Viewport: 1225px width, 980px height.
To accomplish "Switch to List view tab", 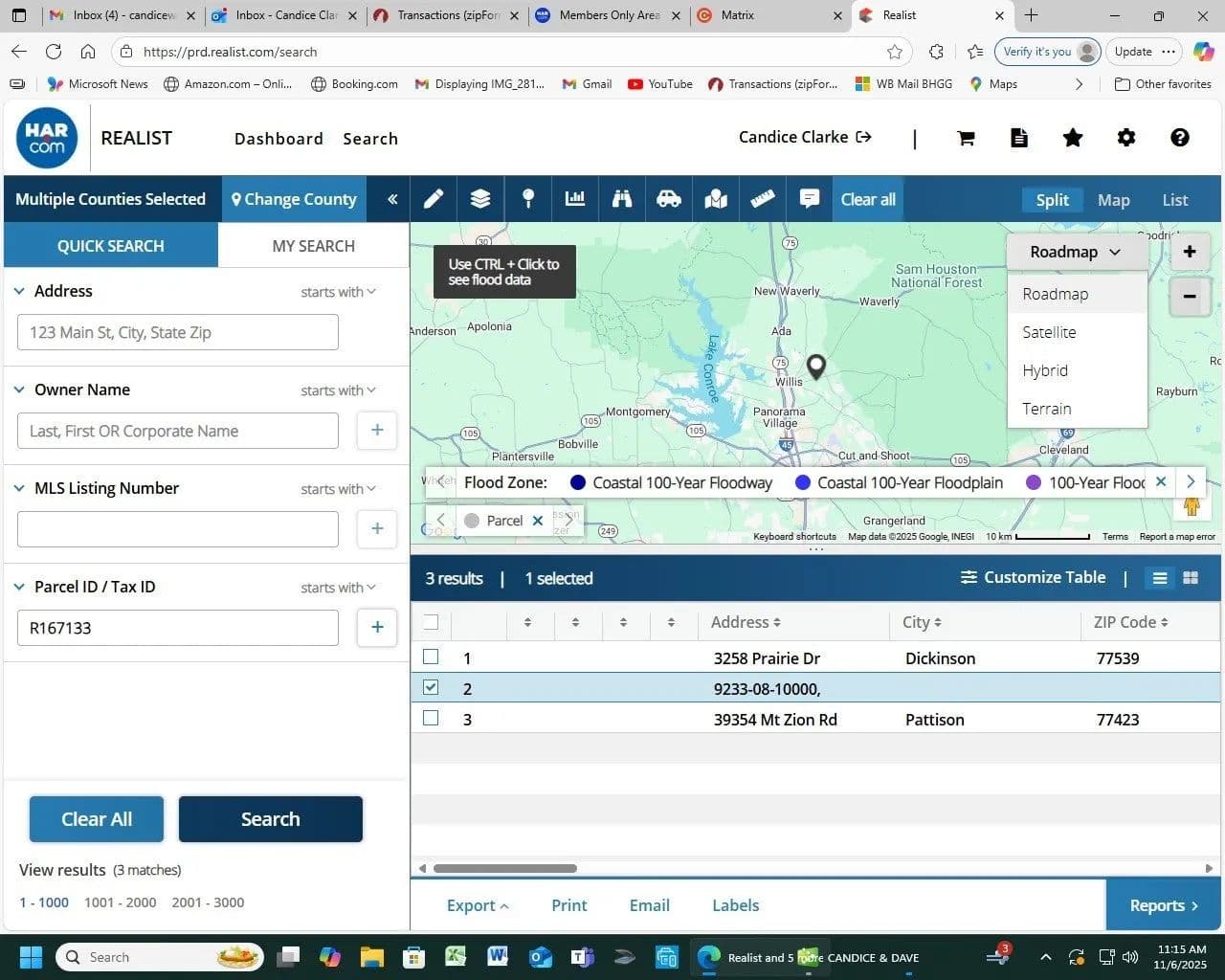I will [1174, 200].
